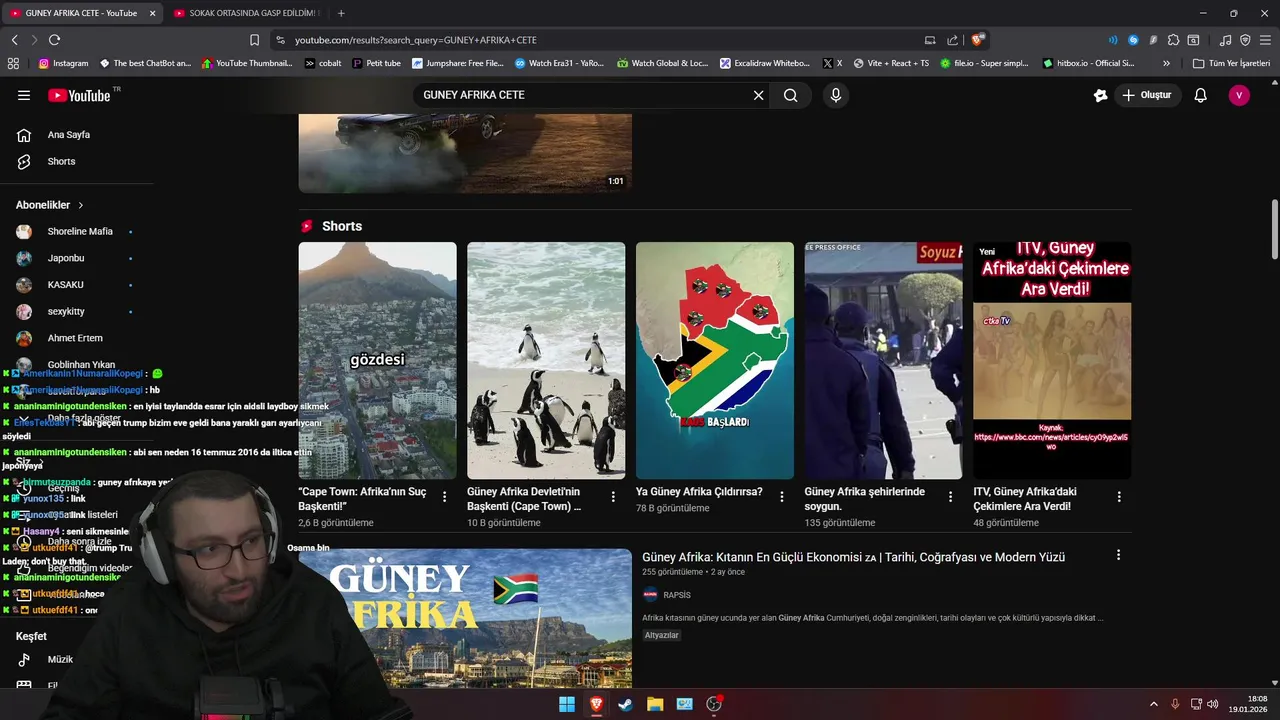
Task: Open the media control music note icon
Action: pyautogui.click(x=1225, y=40)
